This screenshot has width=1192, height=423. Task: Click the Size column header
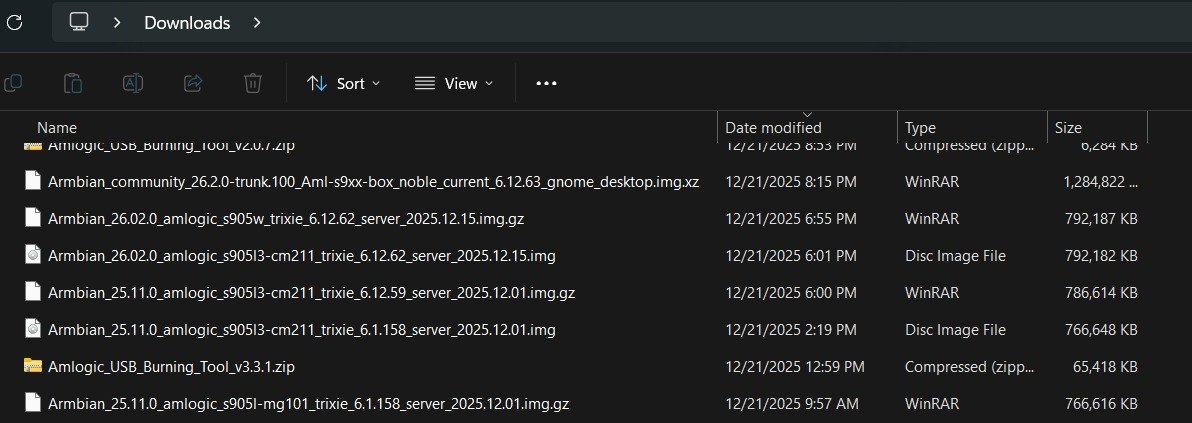coord(1068,128)
